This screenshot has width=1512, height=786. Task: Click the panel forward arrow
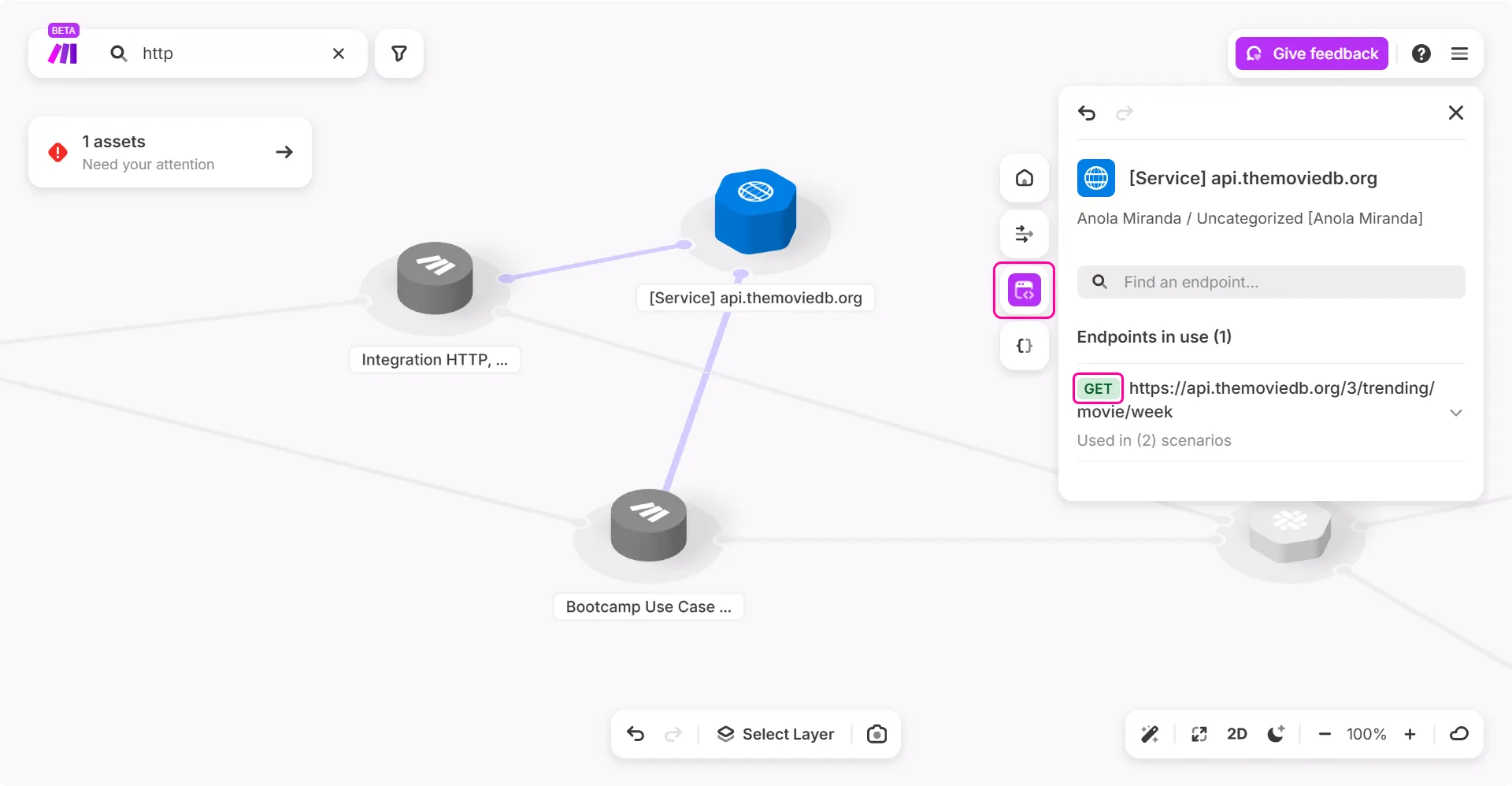1125,113
